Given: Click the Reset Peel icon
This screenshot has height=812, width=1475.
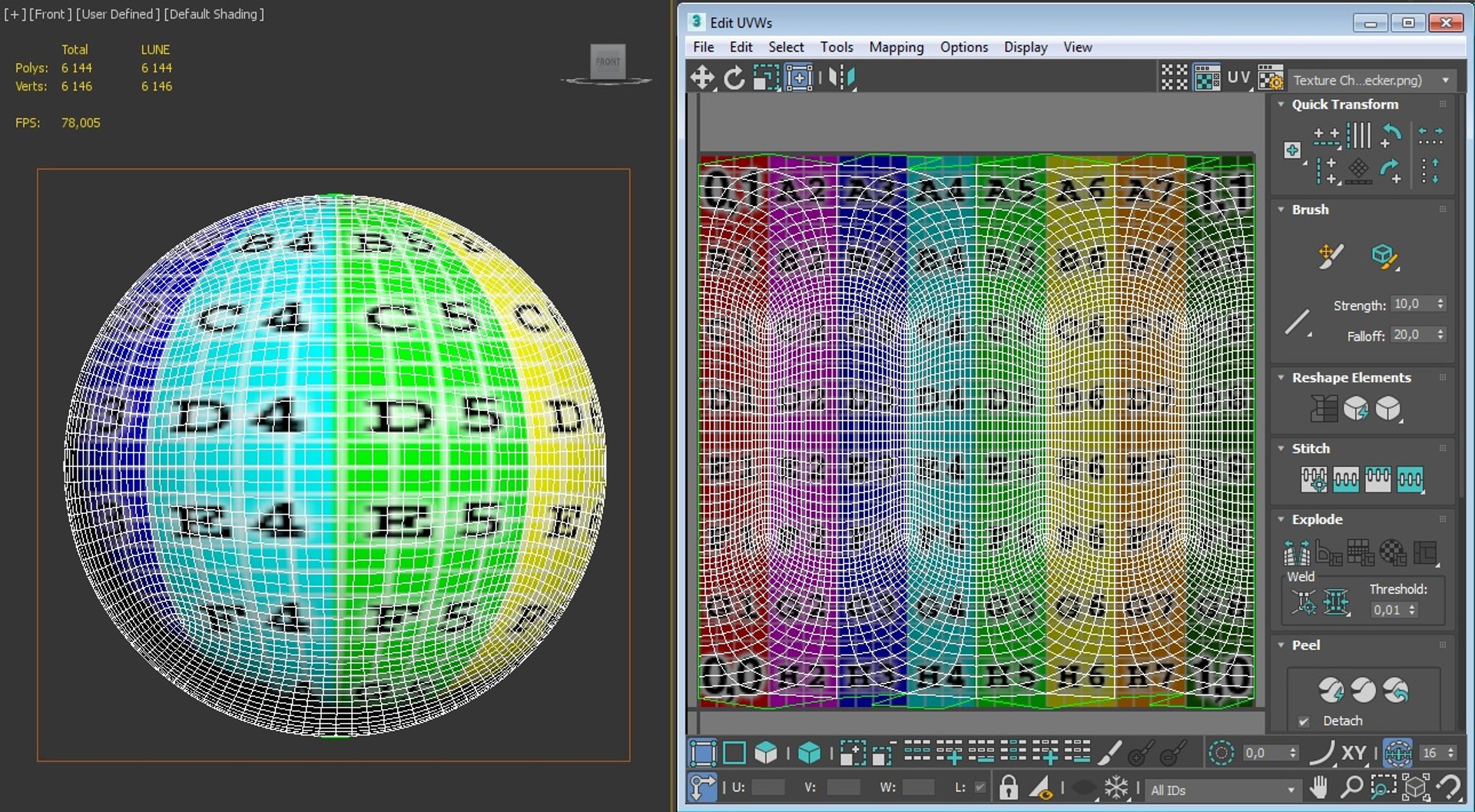Looking at the screenshot, I should click(1396, 691).
